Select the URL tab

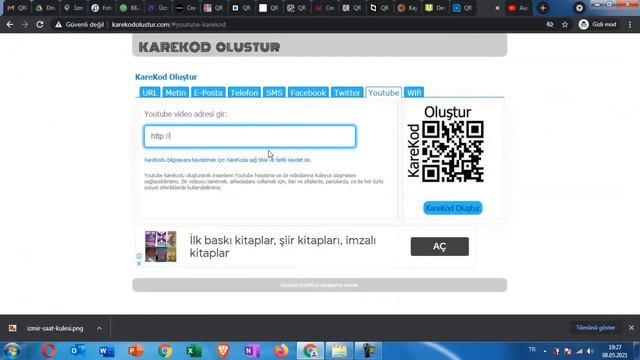coord(149,93)
